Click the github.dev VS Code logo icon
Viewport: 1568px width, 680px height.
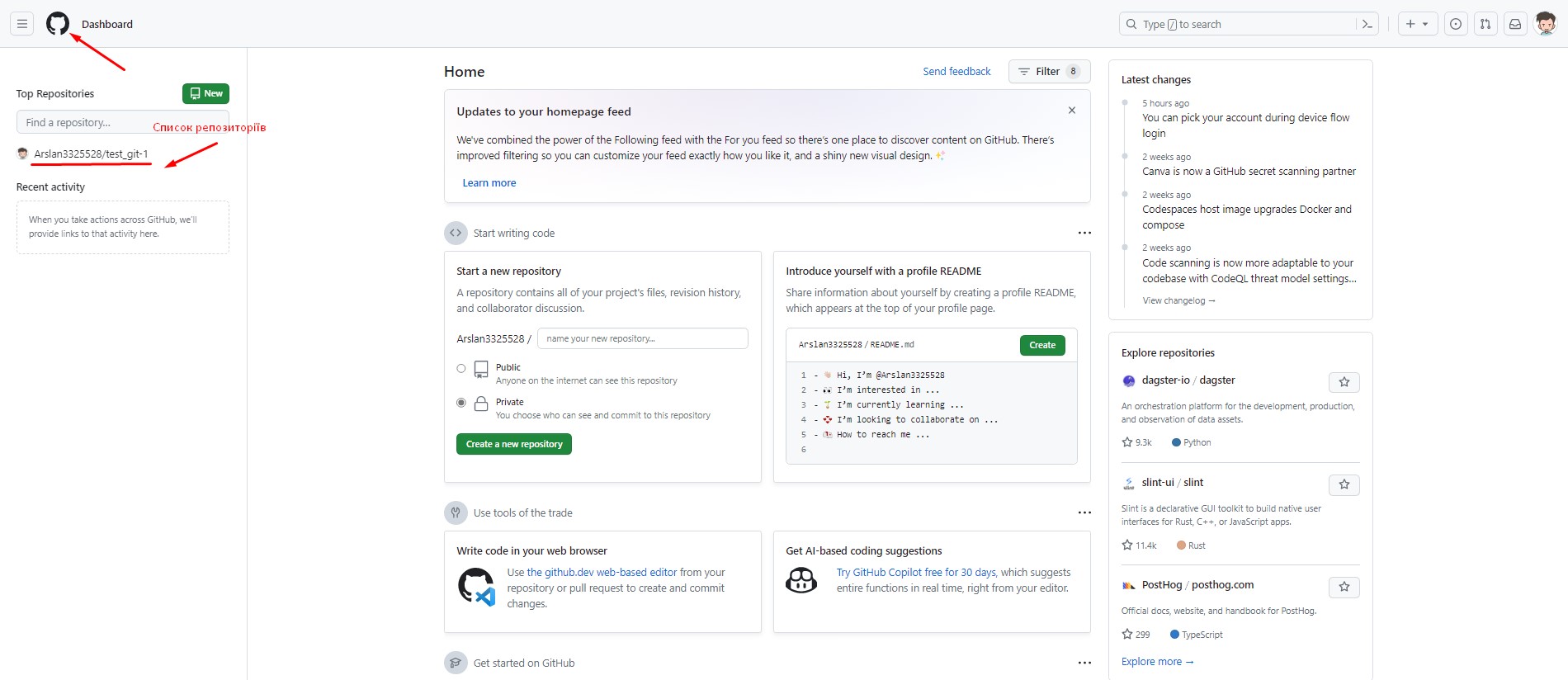(477, 587)
